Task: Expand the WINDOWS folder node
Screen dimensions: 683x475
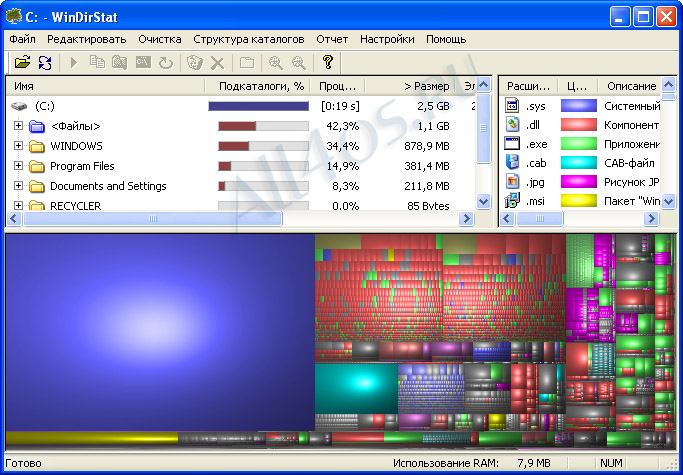Action: coord(18,146)
